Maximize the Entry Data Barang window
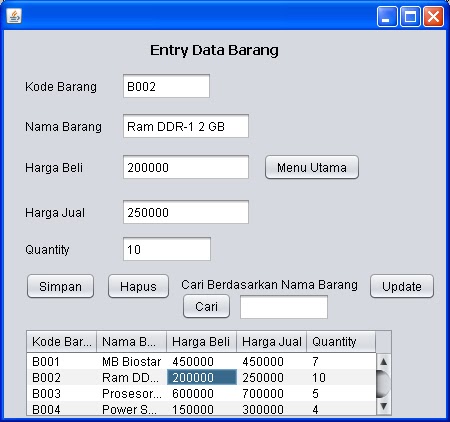Viewport: 450px width, 422px height. coord(410,16)
